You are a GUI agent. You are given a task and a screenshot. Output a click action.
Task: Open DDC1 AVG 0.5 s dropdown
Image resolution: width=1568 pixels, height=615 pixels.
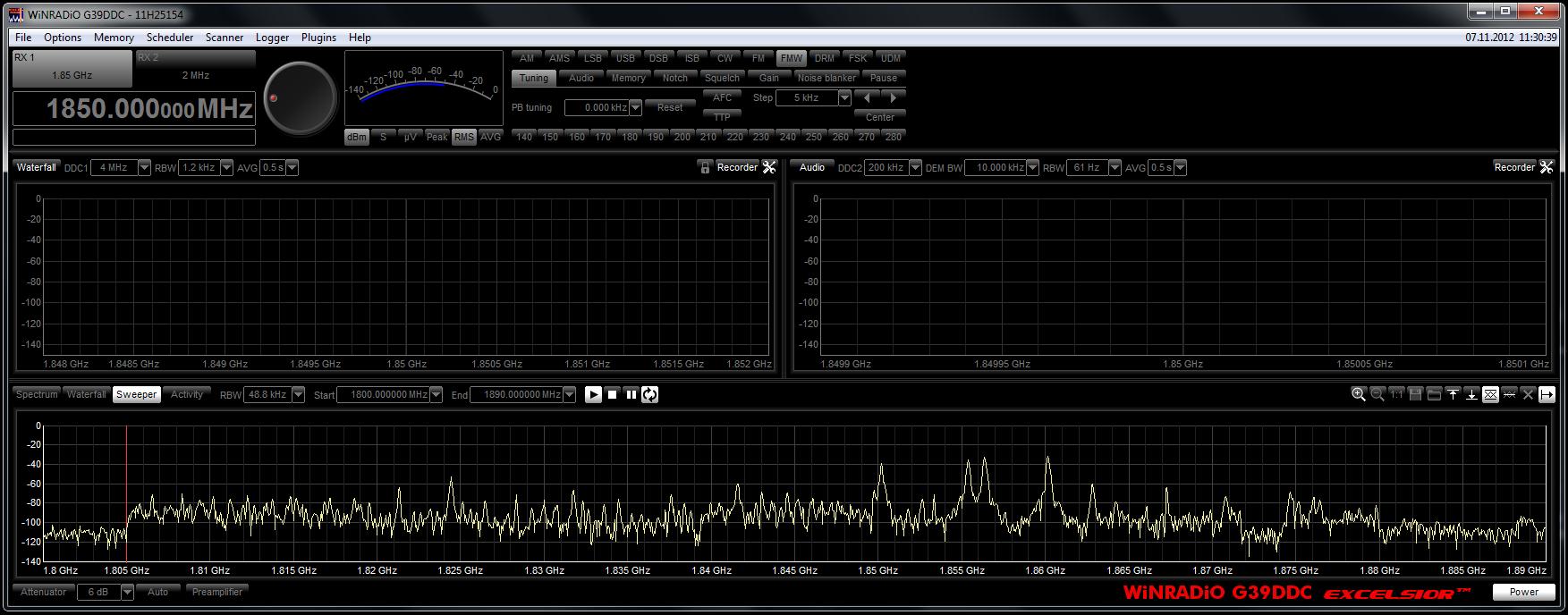tap(292, 168)
